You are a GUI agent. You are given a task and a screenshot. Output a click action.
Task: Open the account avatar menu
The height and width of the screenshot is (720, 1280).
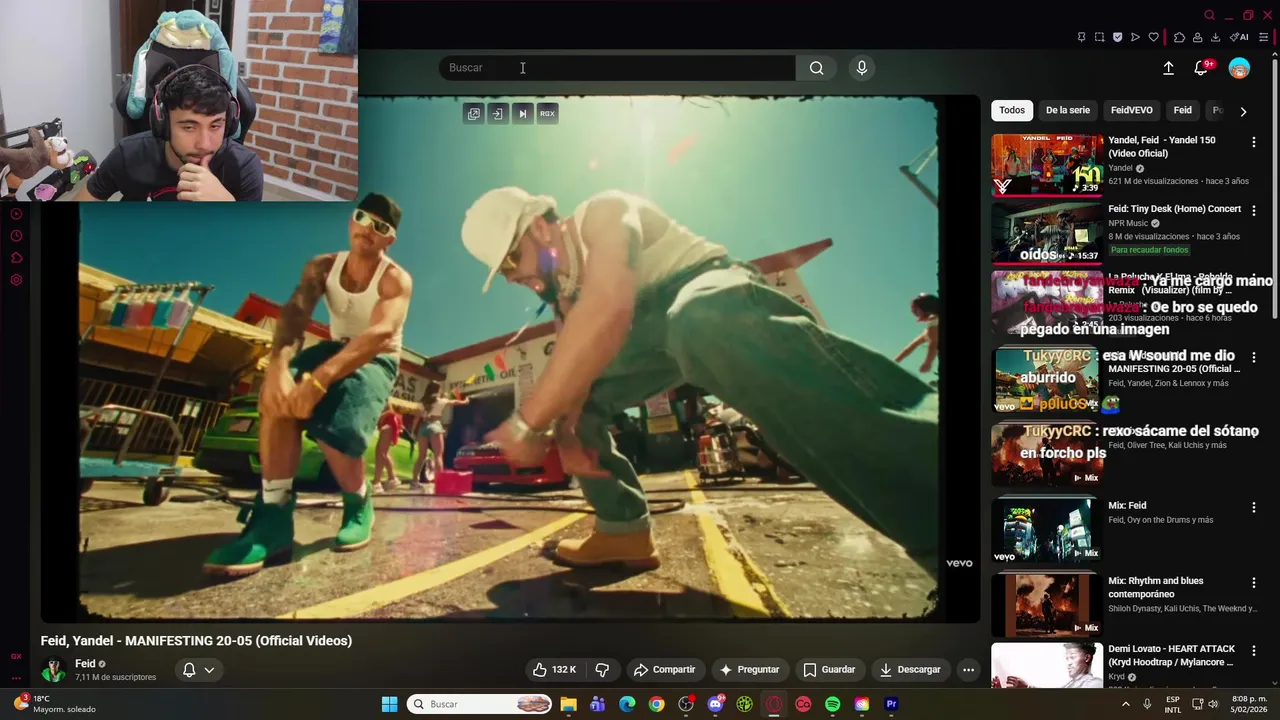tap(1239, 68)
